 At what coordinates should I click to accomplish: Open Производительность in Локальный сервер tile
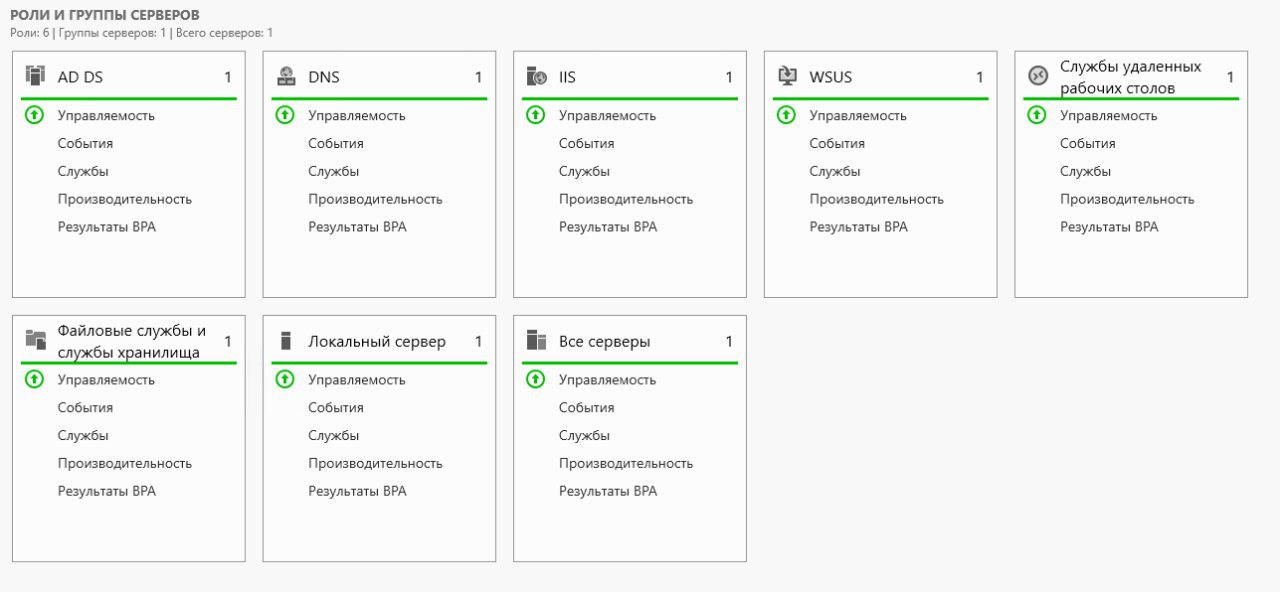tap(375, 463)
